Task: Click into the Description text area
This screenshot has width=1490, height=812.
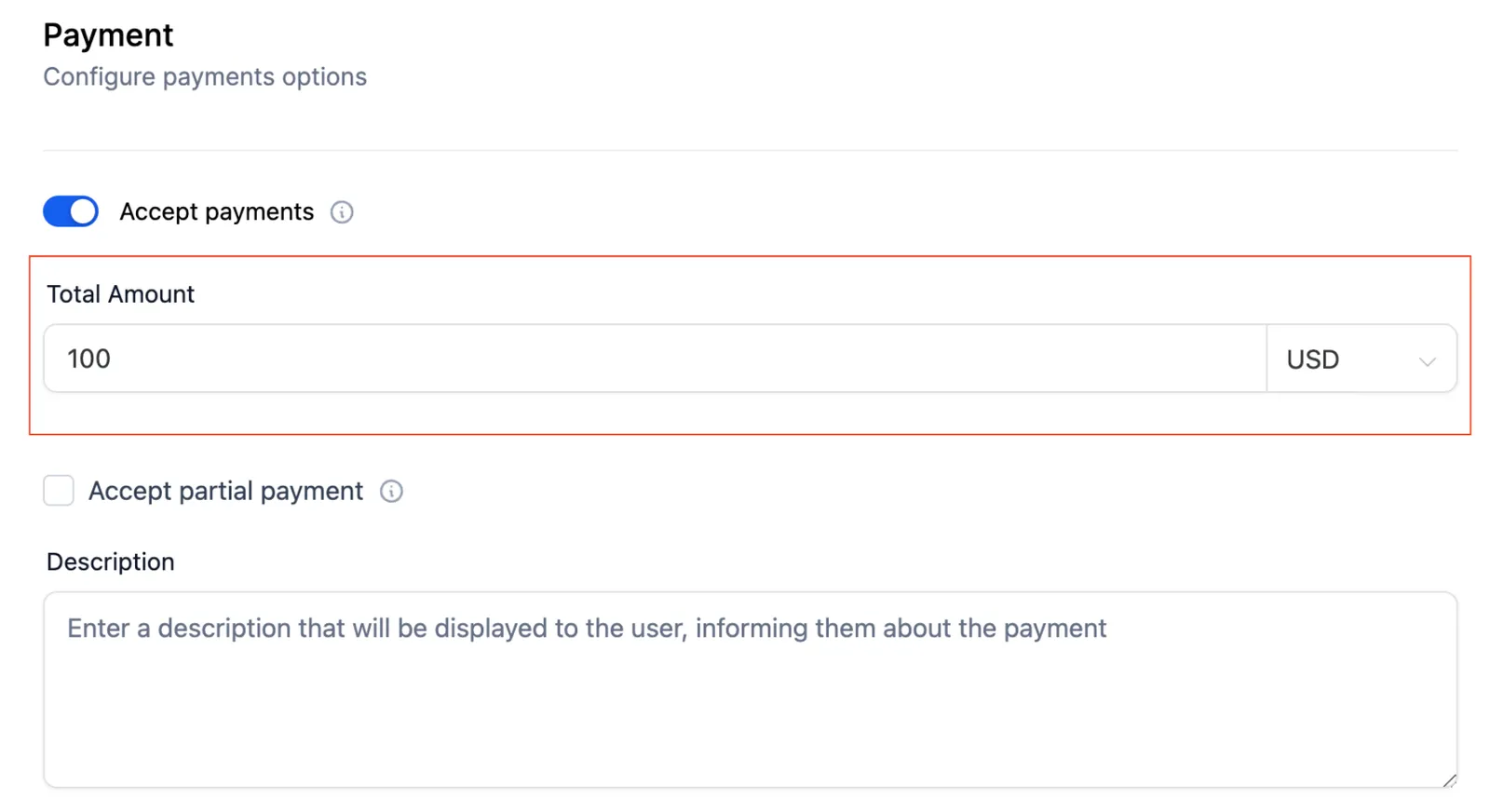Action: (751, 690)
